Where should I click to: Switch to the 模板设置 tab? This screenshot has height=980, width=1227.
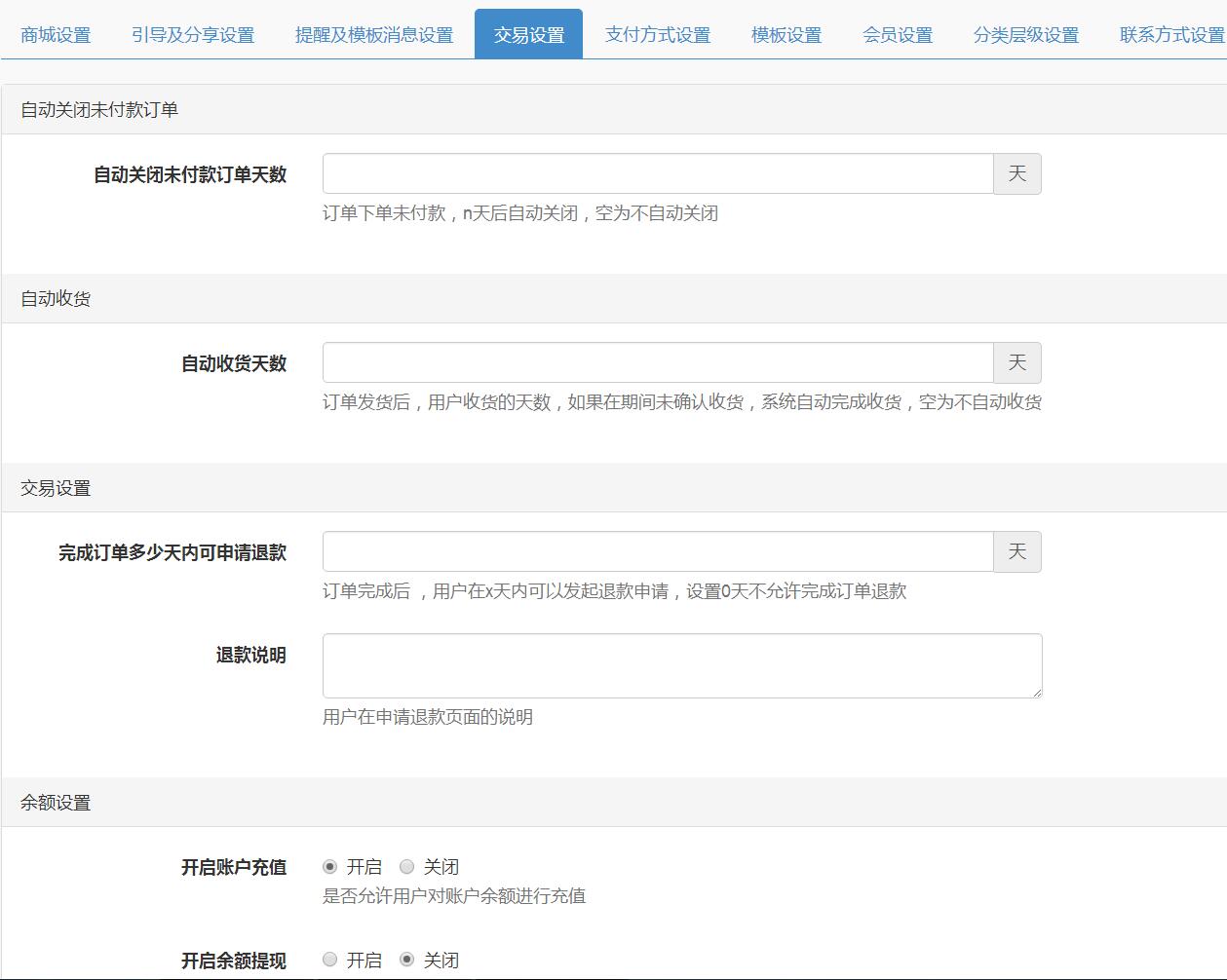point(785,34)
